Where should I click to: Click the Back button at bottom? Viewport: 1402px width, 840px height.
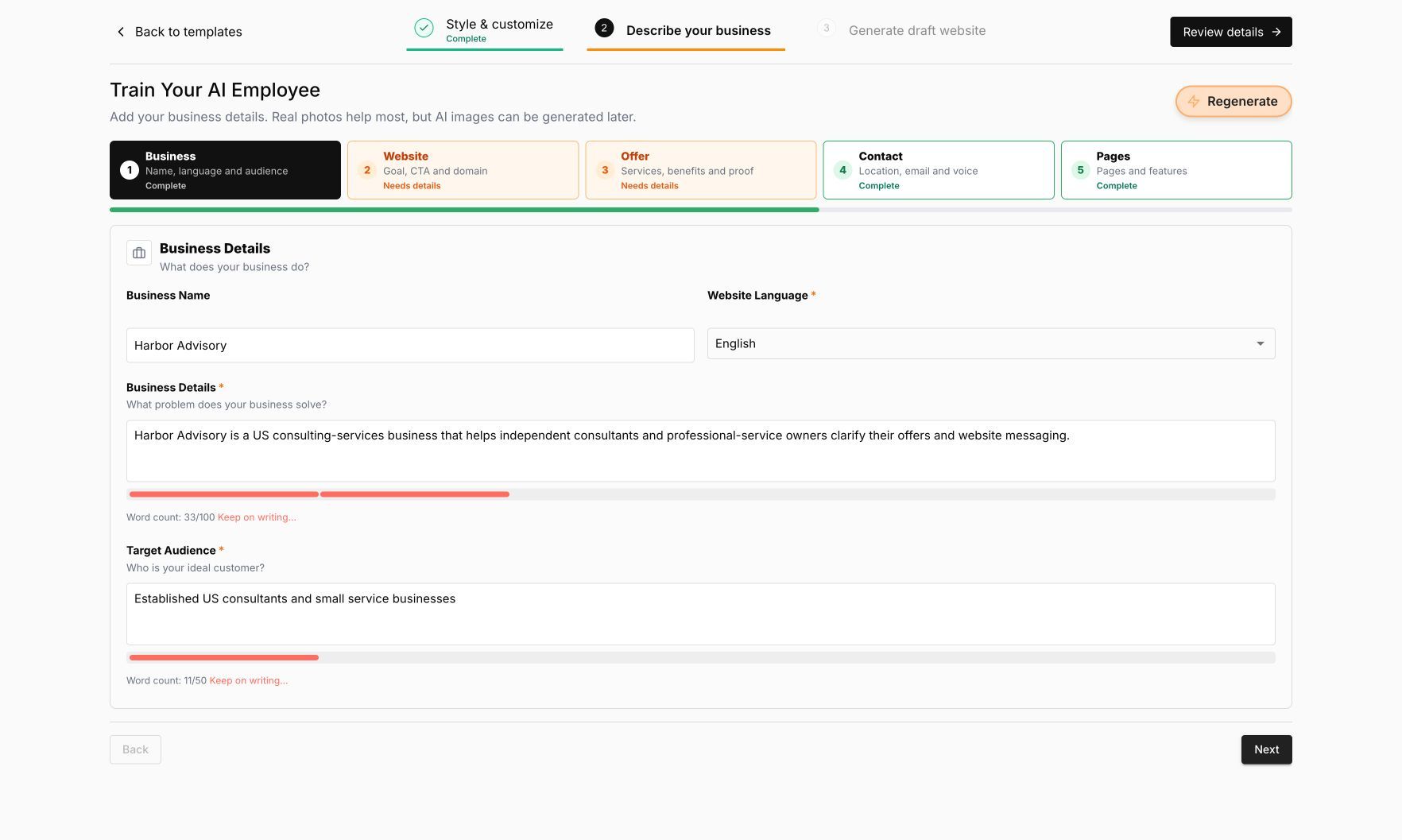pos(135,749)
